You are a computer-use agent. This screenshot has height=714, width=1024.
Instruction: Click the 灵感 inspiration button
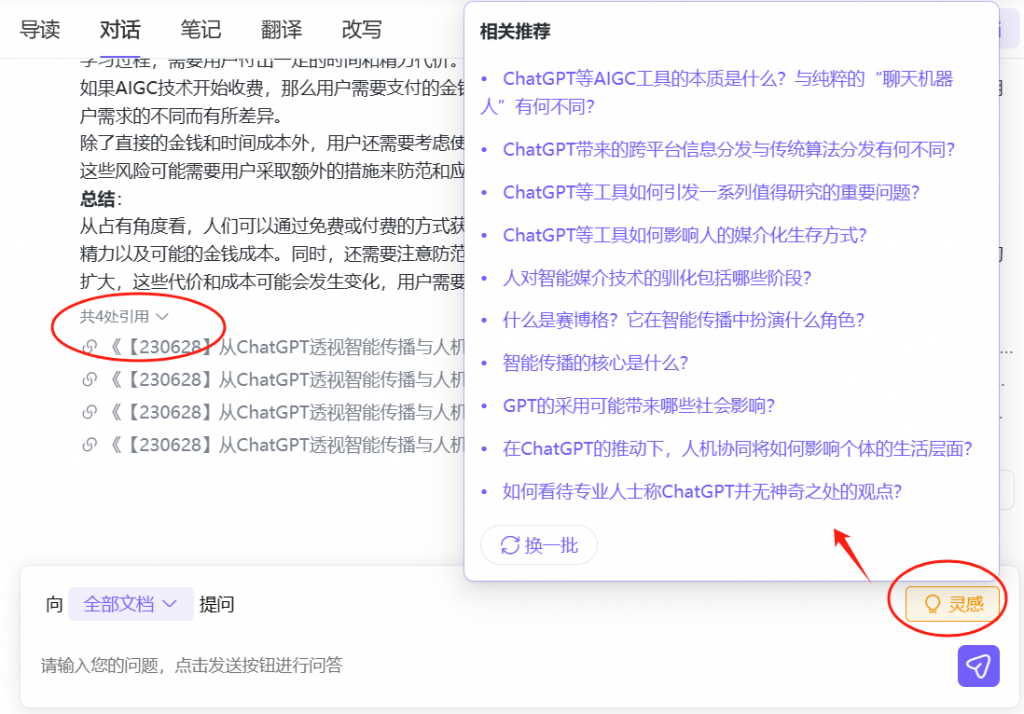coord(953,604)
